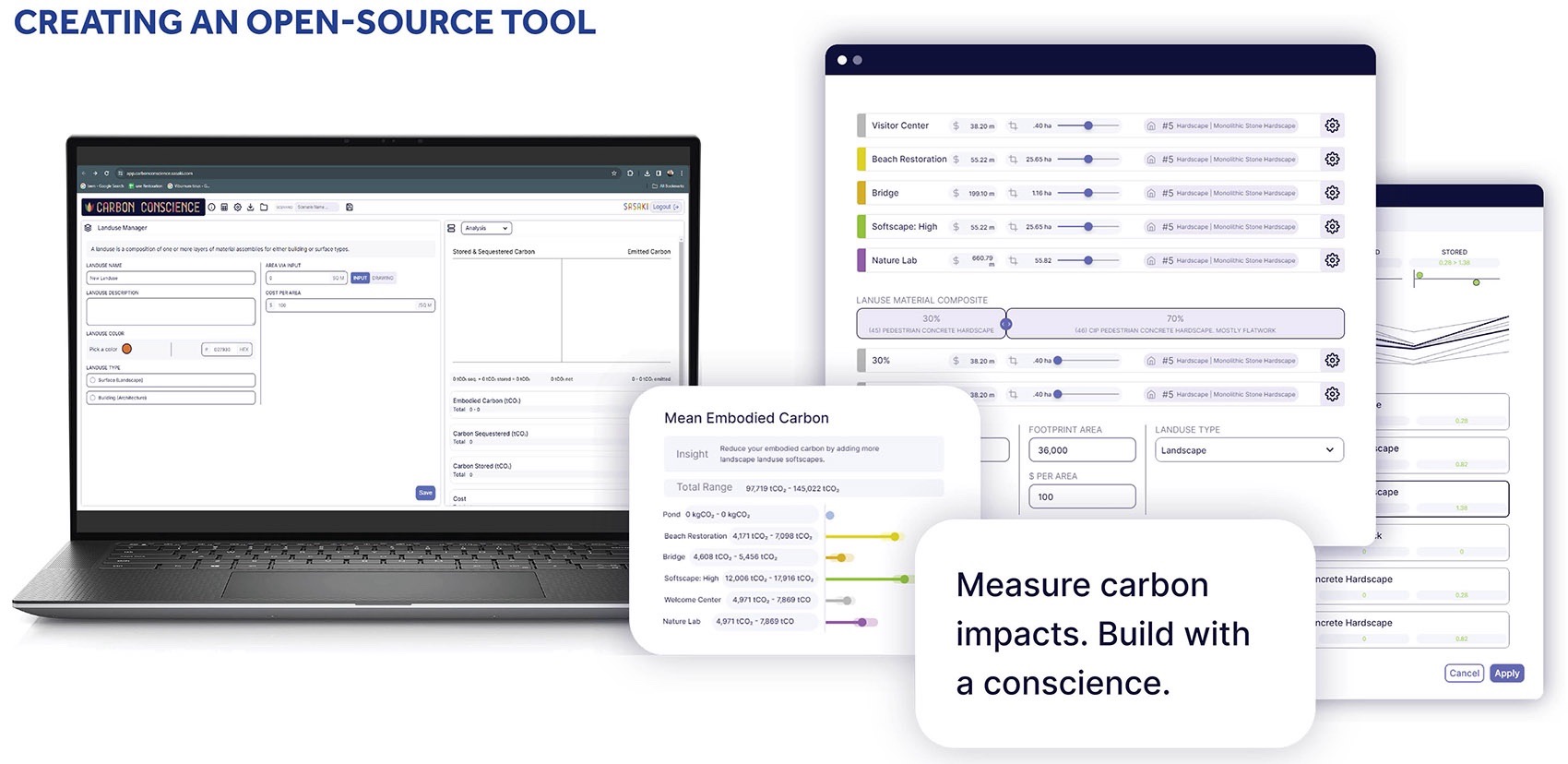This screenshot has width=1568, height=764.
Task: Select the 30% Pedestrian Concrete Hardscape segment
Action: click(x=931, y=324)
